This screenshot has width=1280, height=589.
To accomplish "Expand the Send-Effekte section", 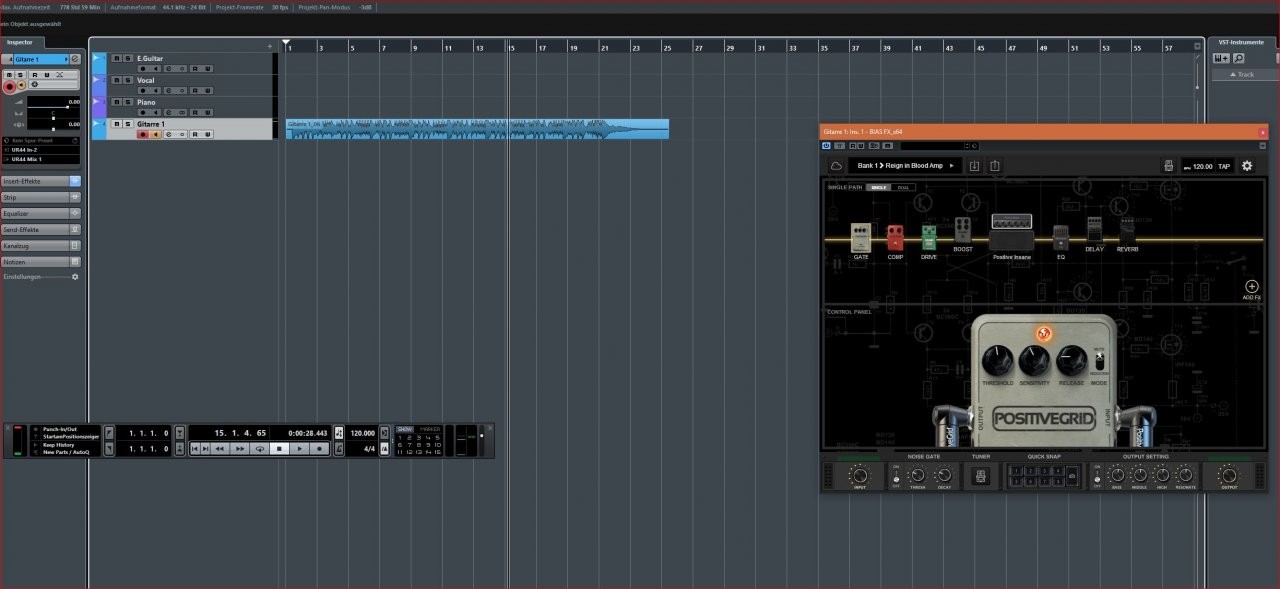I will pos(40,229).
